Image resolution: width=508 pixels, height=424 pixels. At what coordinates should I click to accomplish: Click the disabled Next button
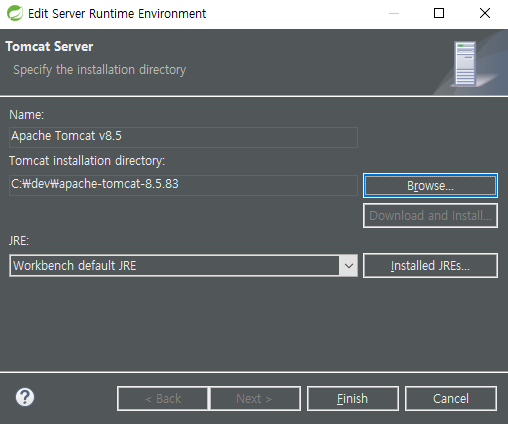pyautogui.click(x=255, y=399)
